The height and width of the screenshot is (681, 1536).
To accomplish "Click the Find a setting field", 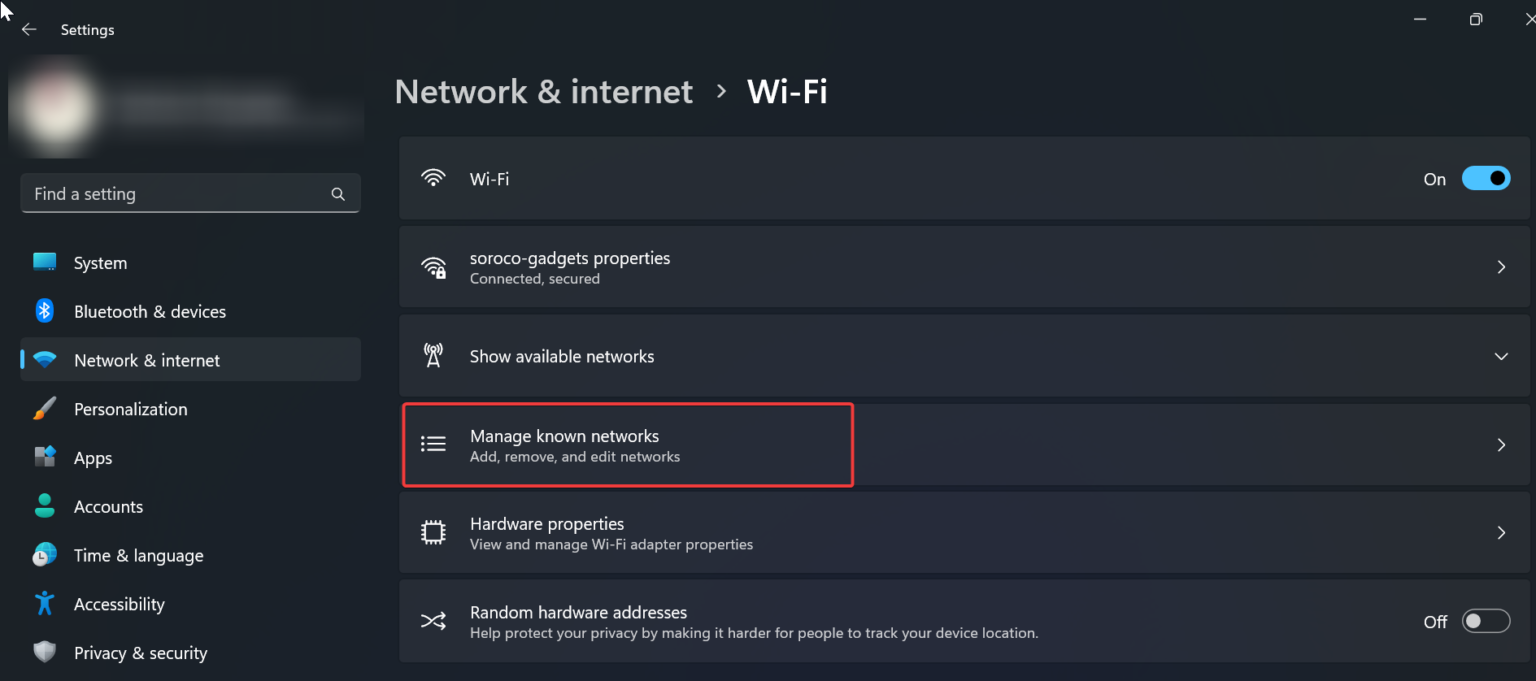I will [175, 194].
